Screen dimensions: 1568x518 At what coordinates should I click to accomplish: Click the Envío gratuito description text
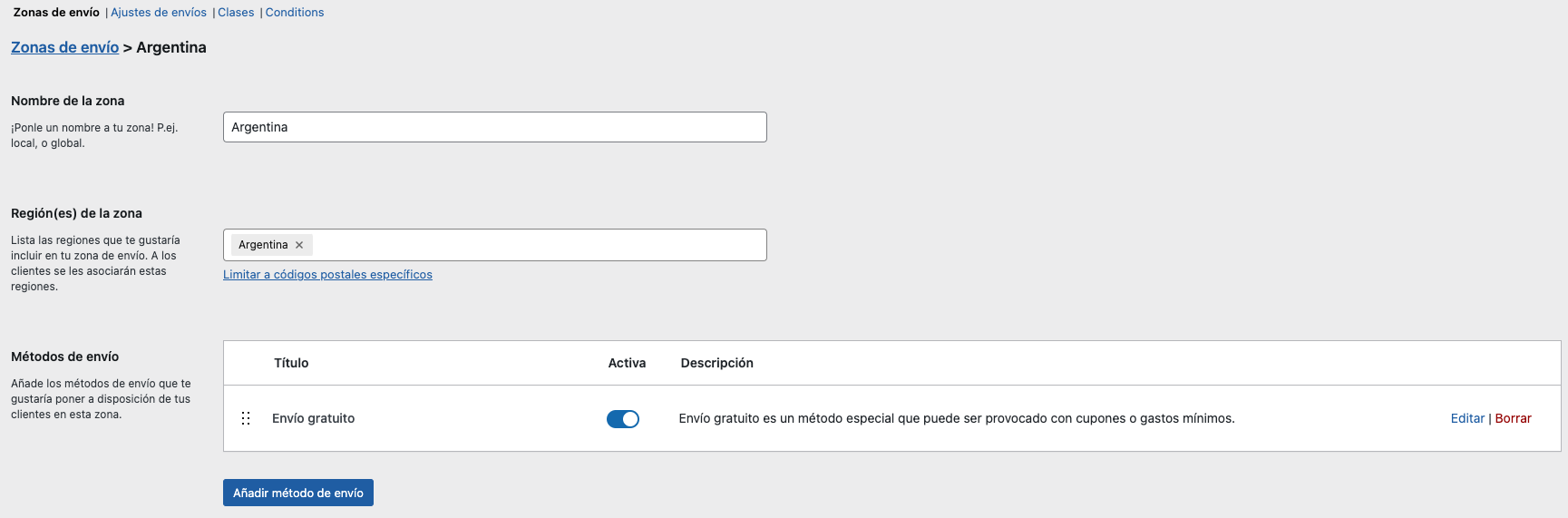[956, 418]
